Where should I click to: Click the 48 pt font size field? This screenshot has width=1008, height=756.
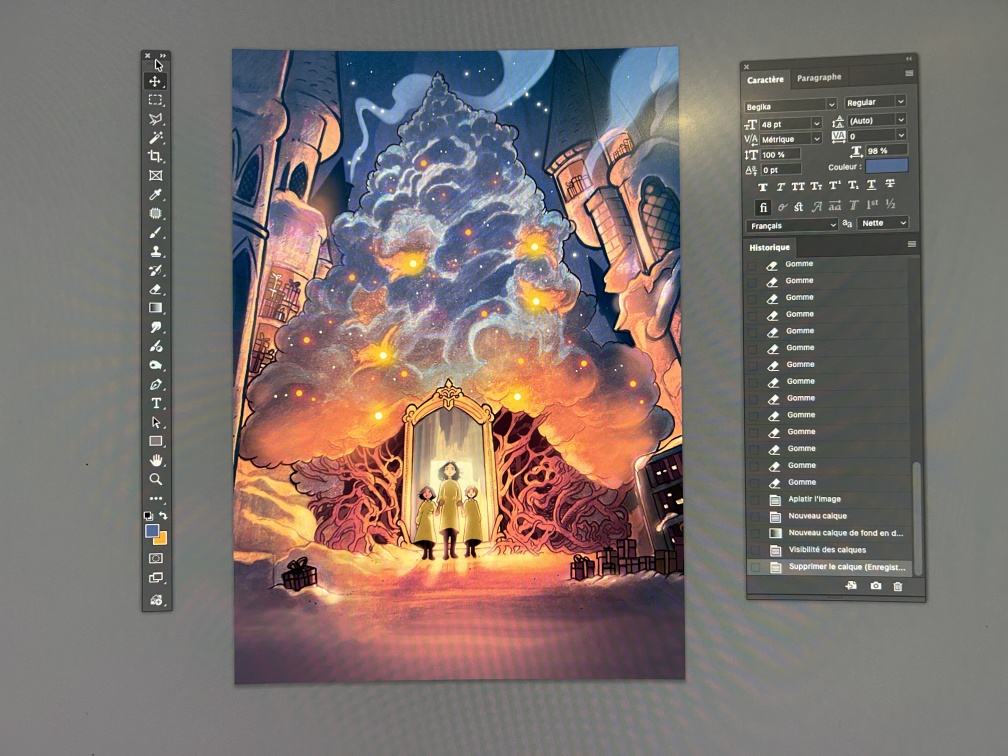[785, 123]
